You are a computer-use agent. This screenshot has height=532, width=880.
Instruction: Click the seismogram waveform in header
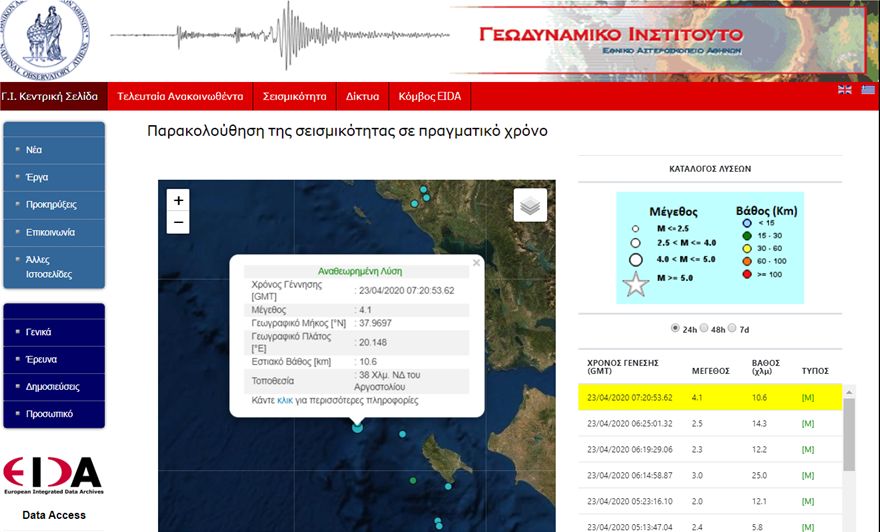pyautogui.click(x=280, y=35)
